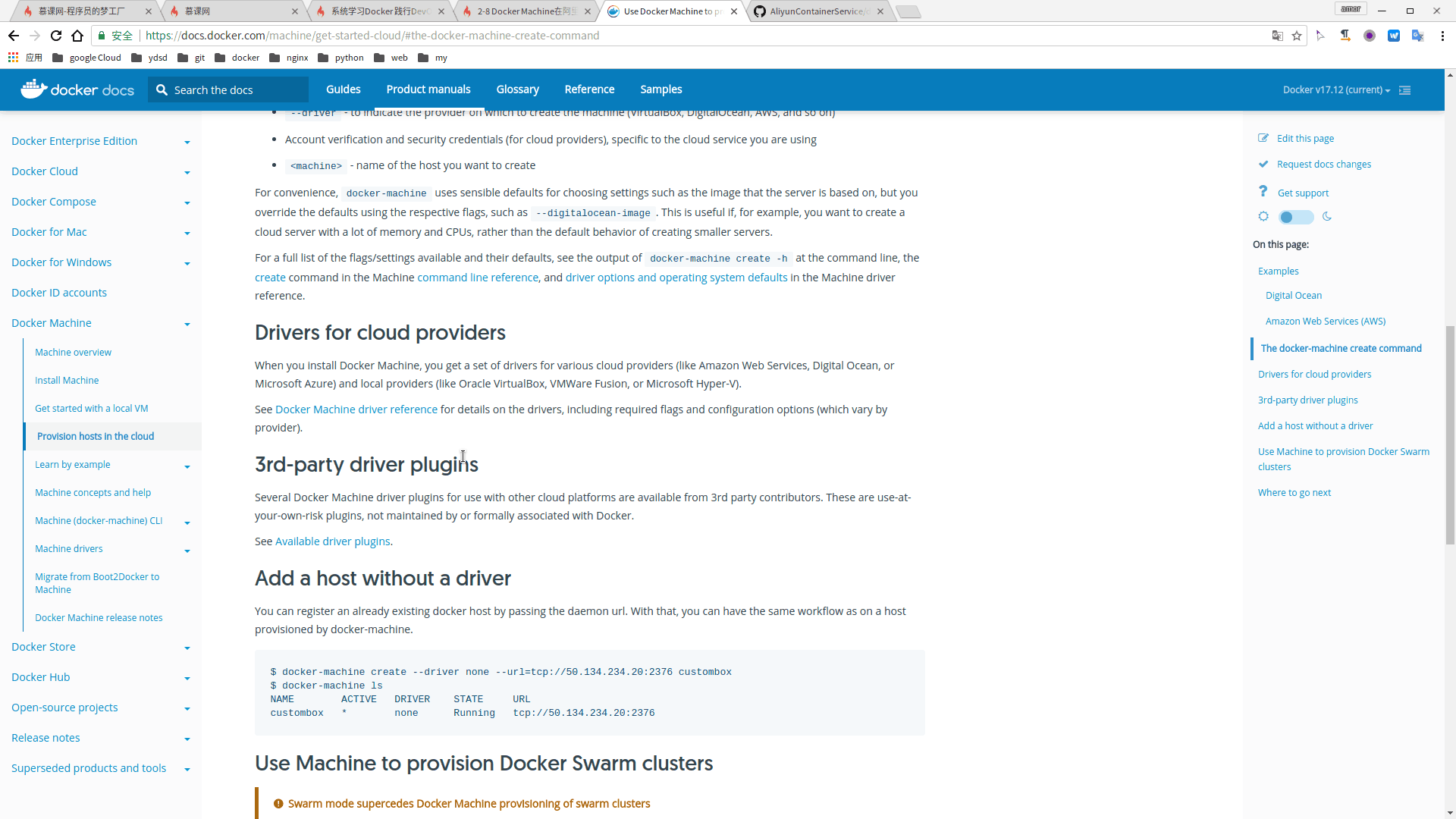
Task: Open the Docker v17.12 version dropdown
Action: 1336,90
